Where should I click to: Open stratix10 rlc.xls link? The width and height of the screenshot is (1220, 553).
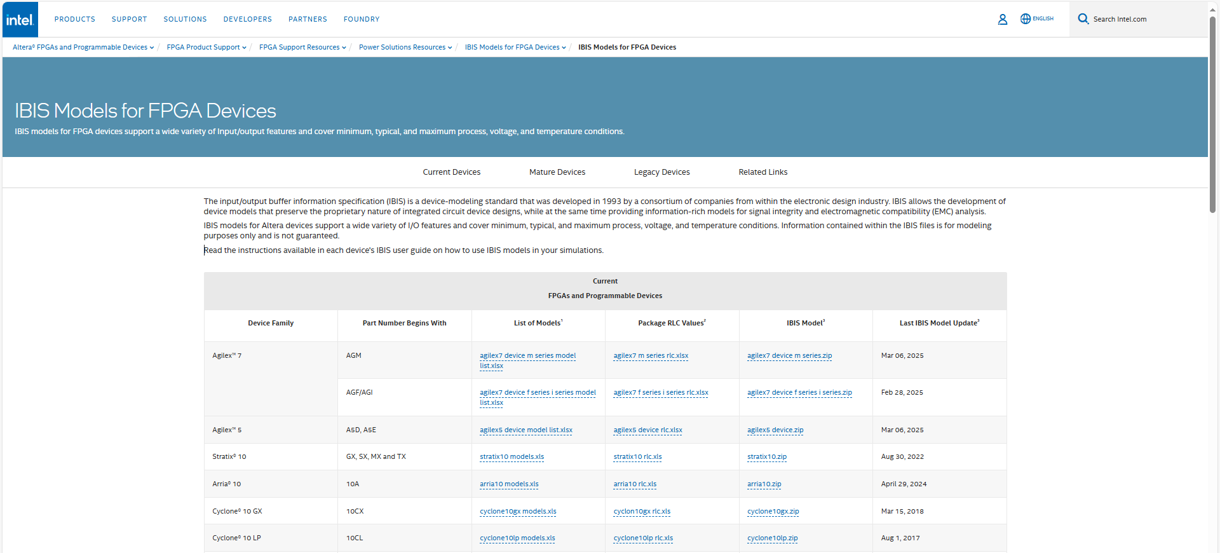point(637,457)
